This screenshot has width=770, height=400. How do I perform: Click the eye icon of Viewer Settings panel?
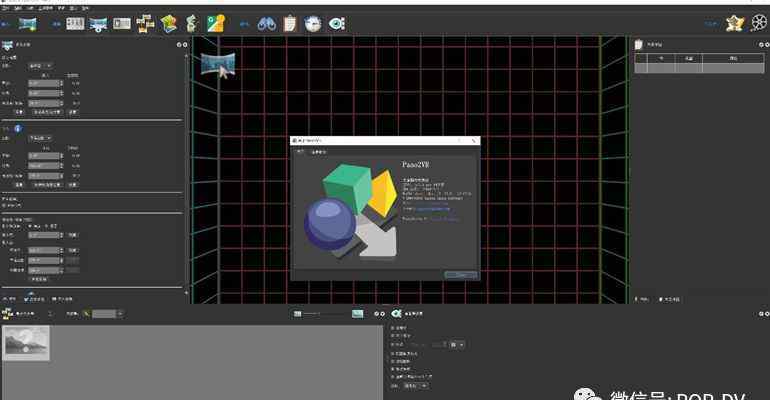(396, 313)
